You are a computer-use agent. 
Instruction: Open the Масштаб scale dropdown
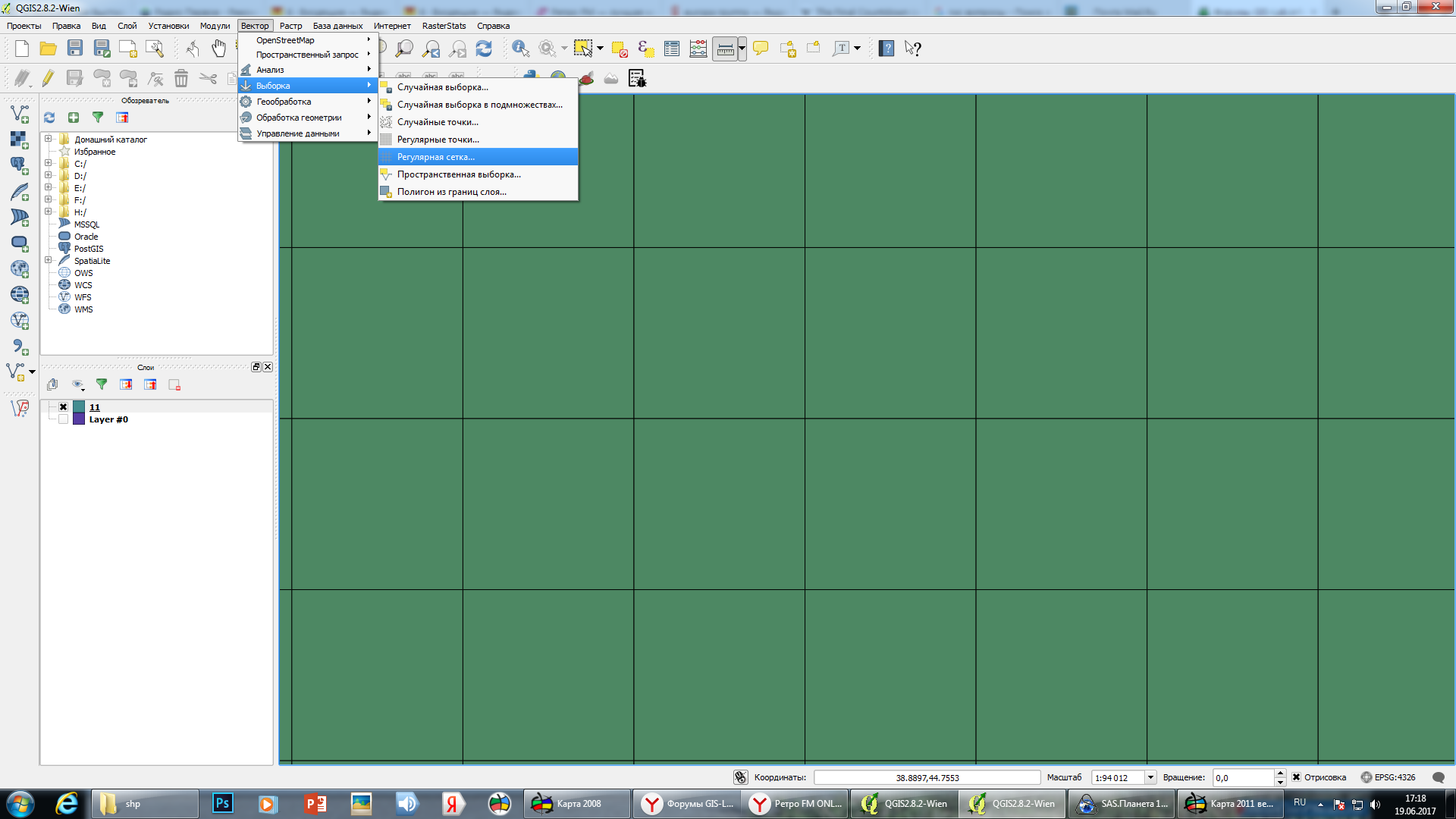pyautogui.click(x=1150, y=777)
